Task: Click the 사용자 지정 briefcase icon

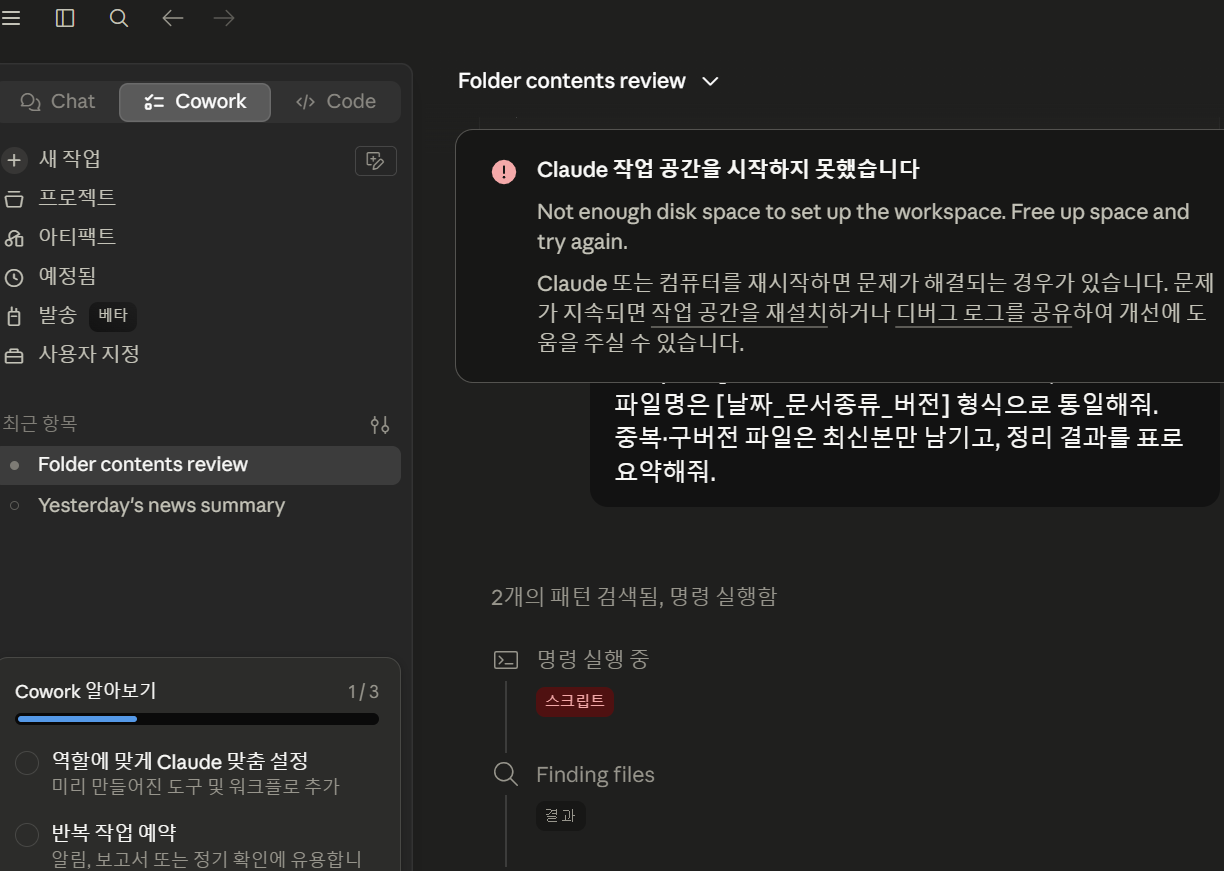Action: coord(14,355)
